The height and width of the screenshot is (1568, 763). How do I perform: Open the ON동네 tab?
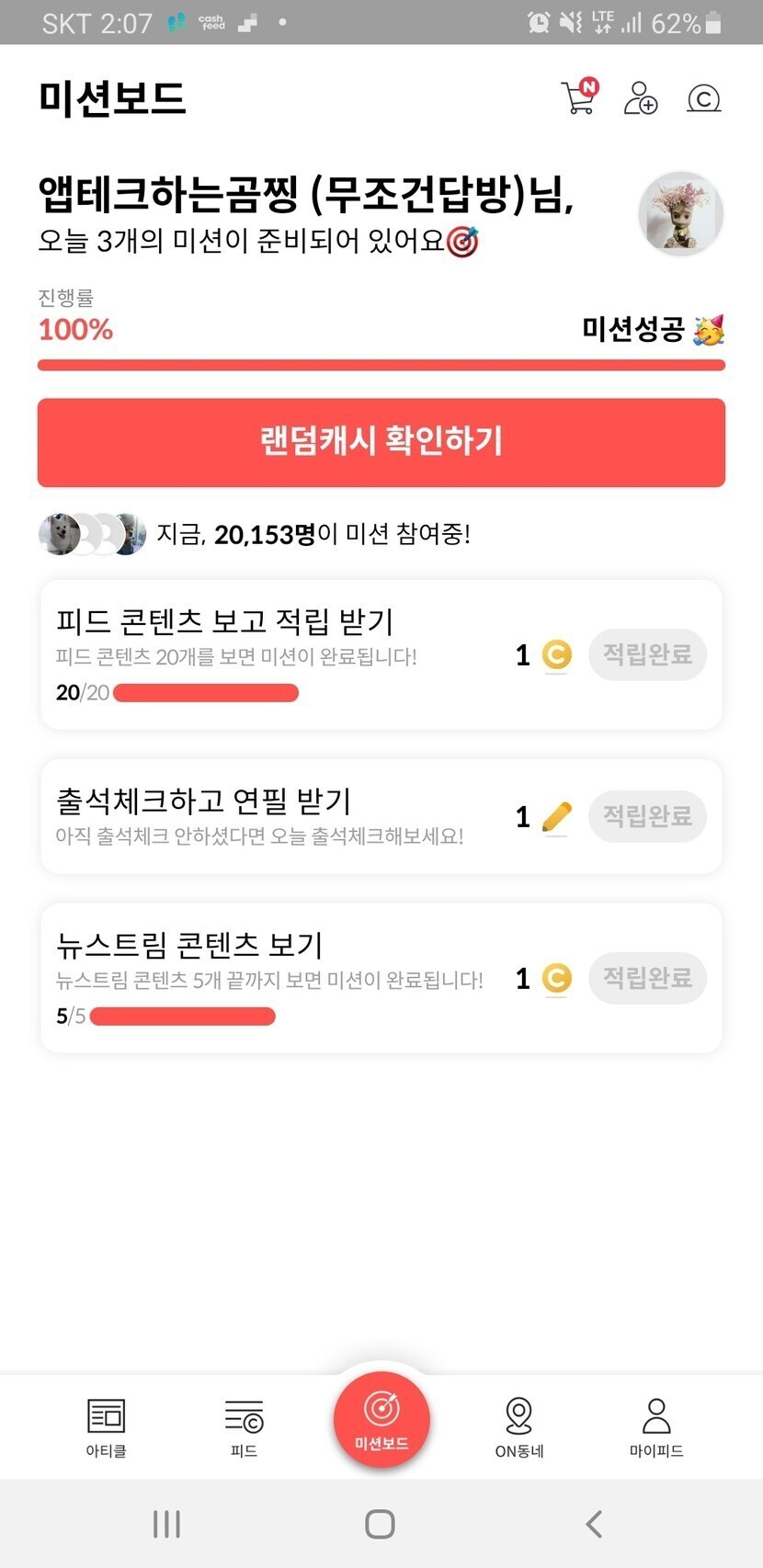[x=519, y=1426]
